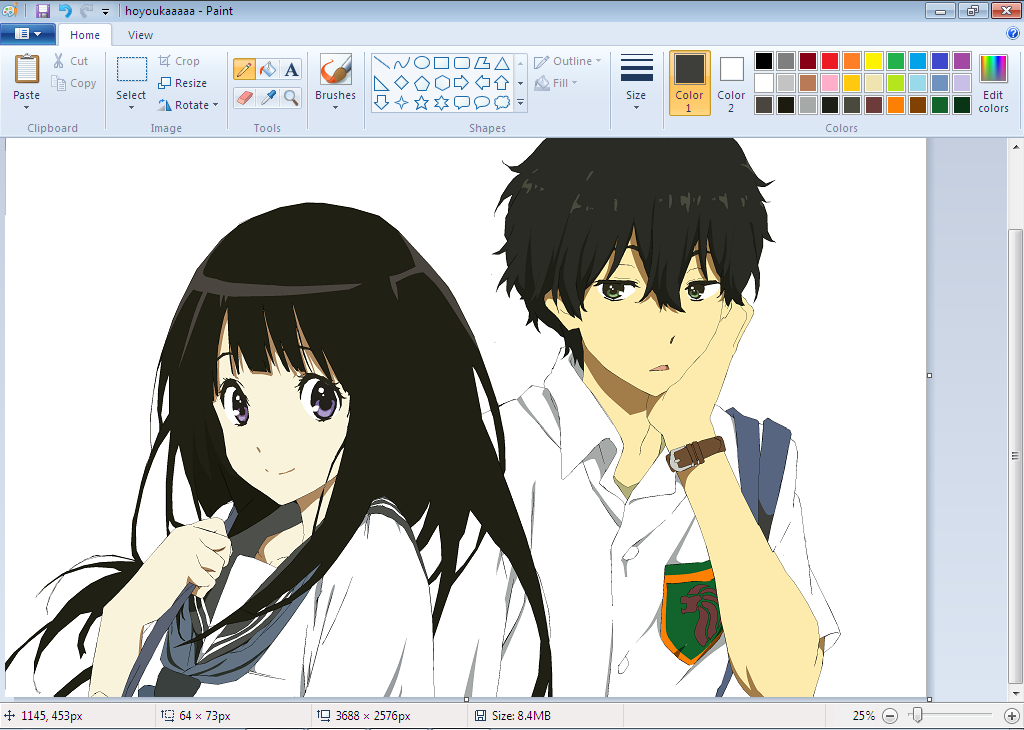Click the Resize button
This screenshot has width=1024, height=730.
[183, 83]
